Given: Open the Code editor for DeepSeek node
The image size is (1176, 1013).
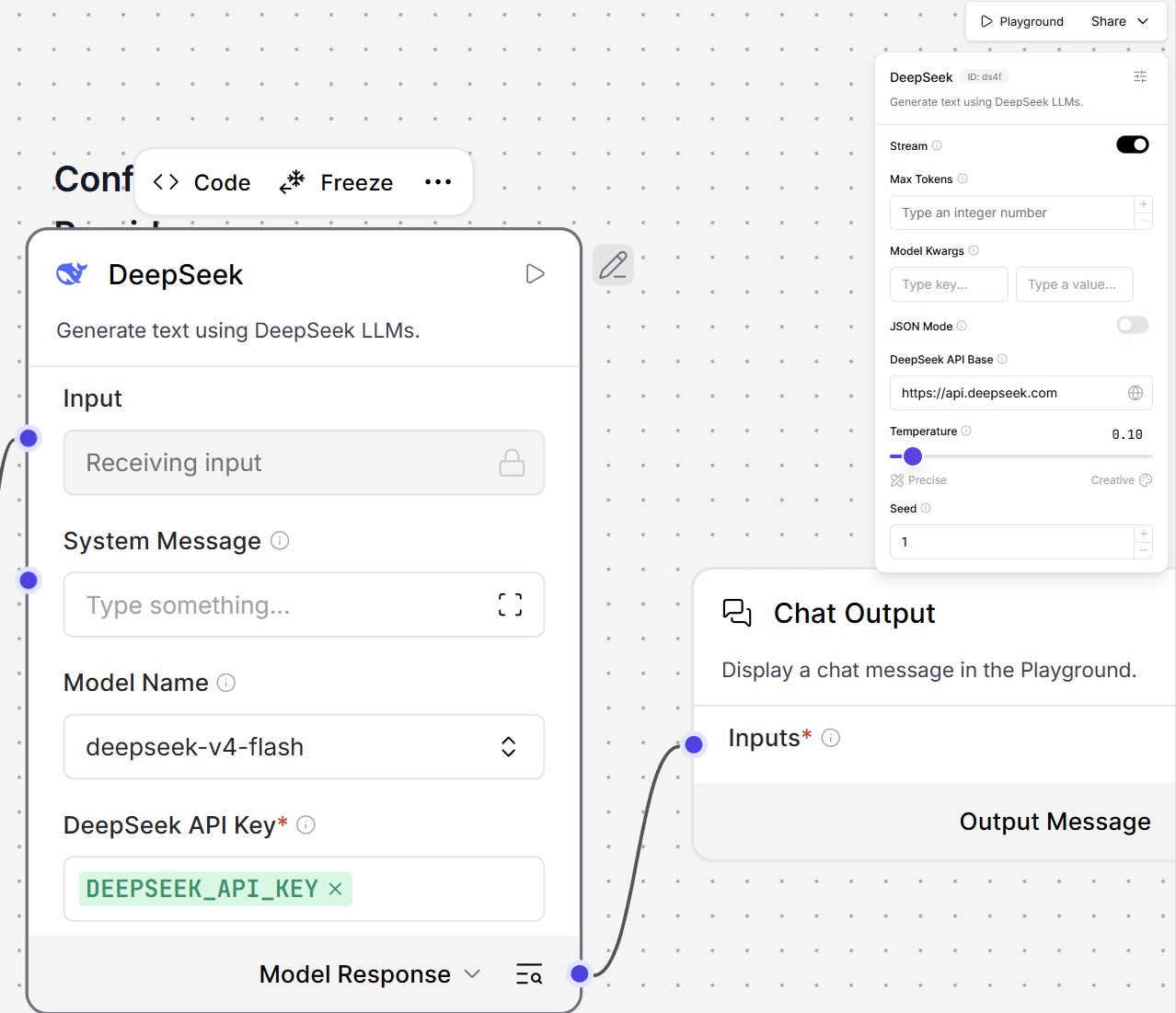Looking at the screenshot, I should pyautogui.click(x=202, y=182).
